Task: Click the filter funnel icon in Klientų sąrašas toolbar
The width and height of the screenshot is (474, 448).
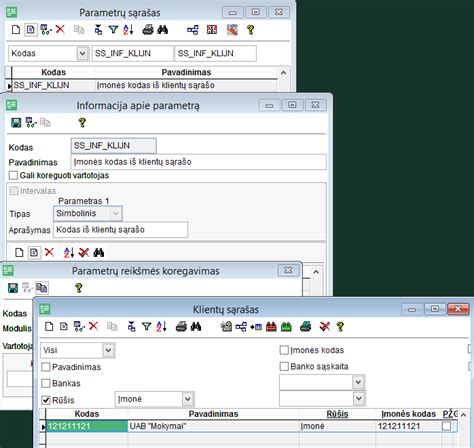Action: pyautogui.click(x=146, y=327)
